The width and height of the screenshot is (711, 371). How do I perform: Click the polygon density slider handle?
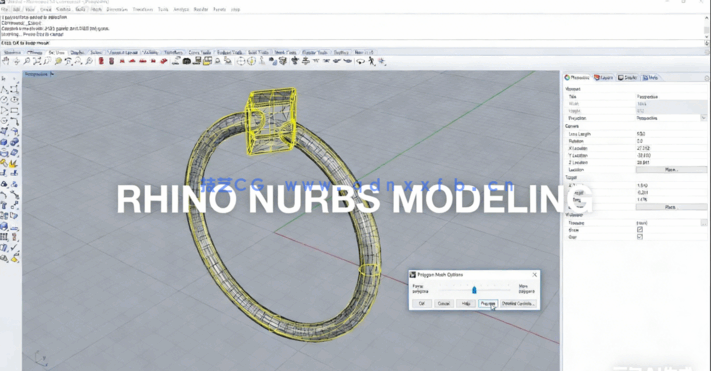474,289
